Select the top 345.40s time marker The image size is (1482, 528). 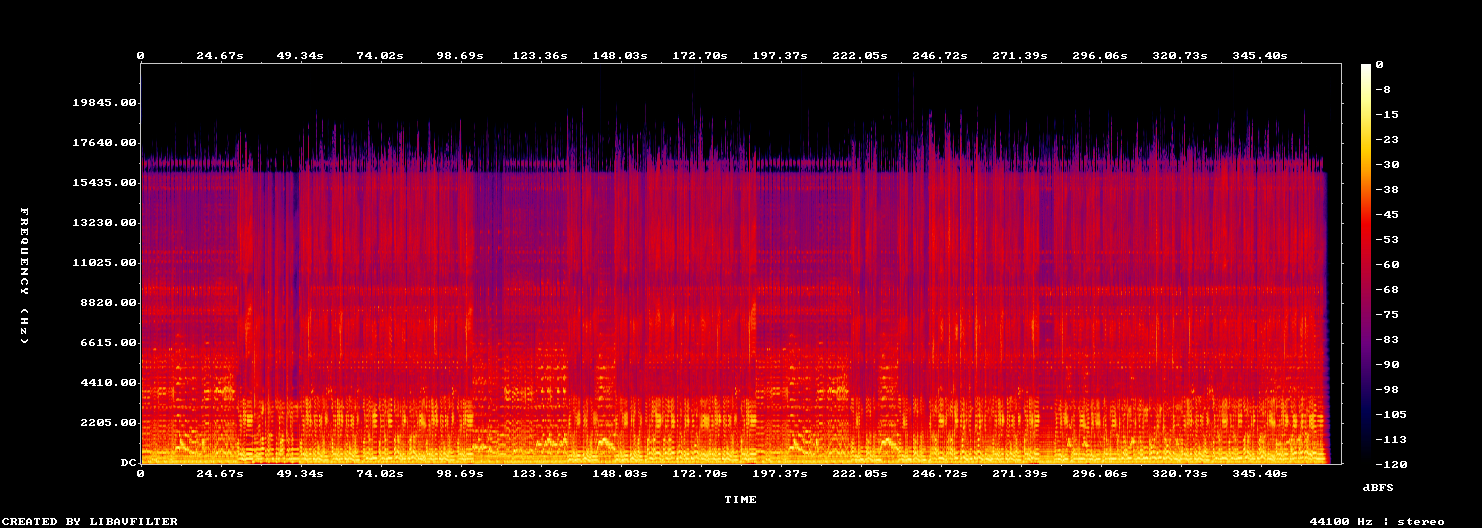coord(1260,56)
